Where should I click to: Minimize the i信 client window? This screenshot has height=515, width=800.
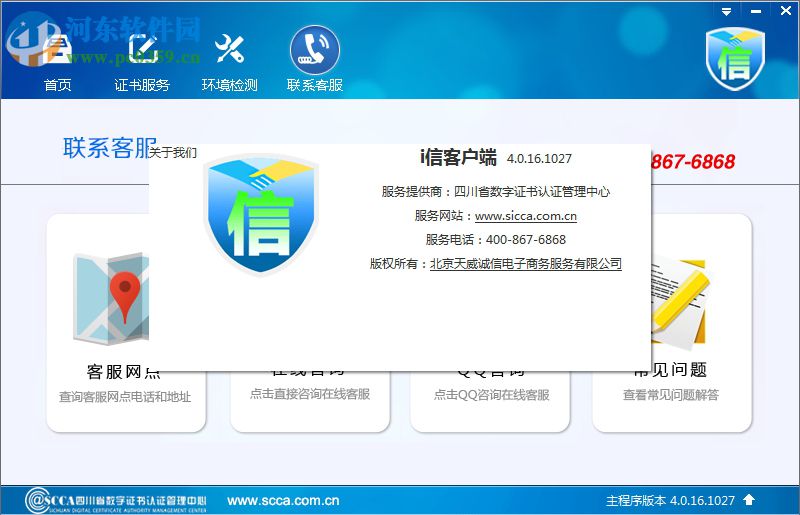pos(756,11)
